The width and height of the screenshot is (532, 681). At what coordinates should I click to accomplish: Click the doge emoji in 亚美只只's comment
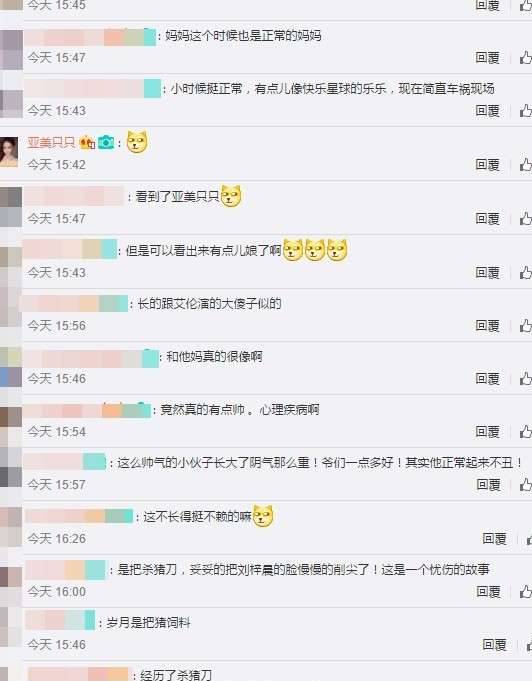coord(137,142)
